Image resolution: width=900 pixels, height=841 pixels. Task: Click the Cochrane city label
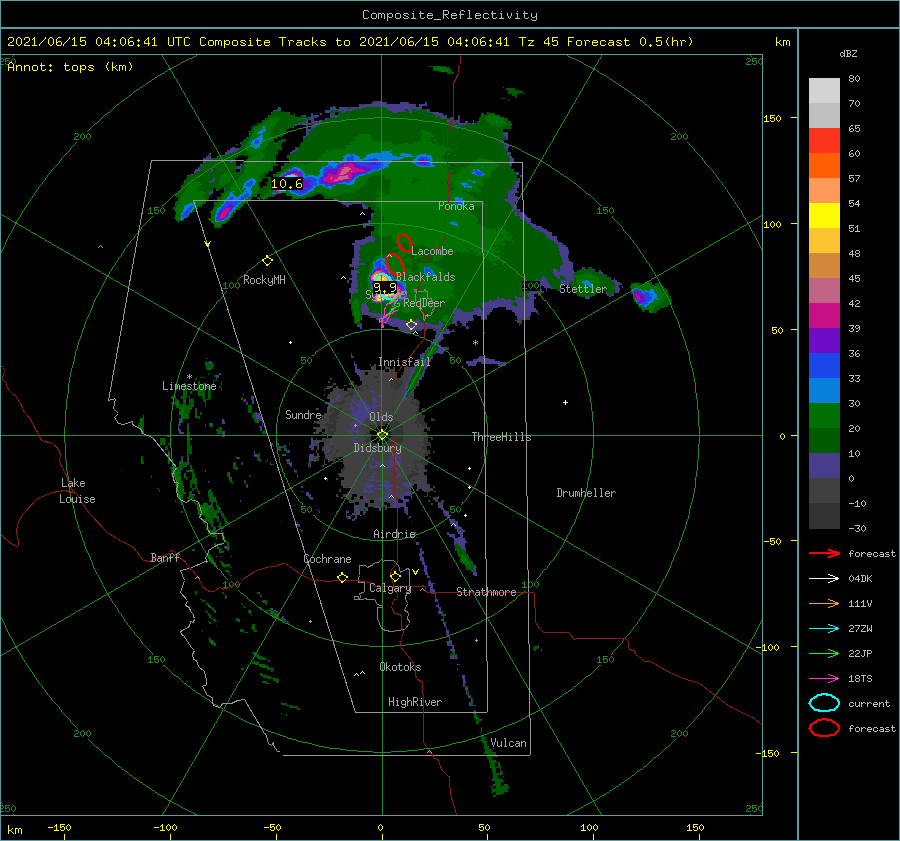[327, 559]
